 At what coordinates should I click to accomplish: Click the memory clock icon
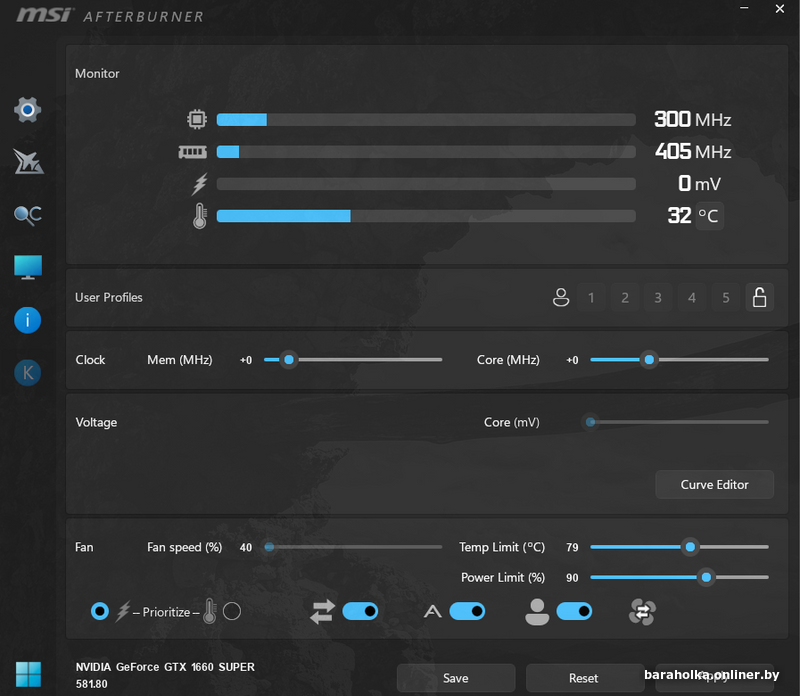tap(192, 152)
